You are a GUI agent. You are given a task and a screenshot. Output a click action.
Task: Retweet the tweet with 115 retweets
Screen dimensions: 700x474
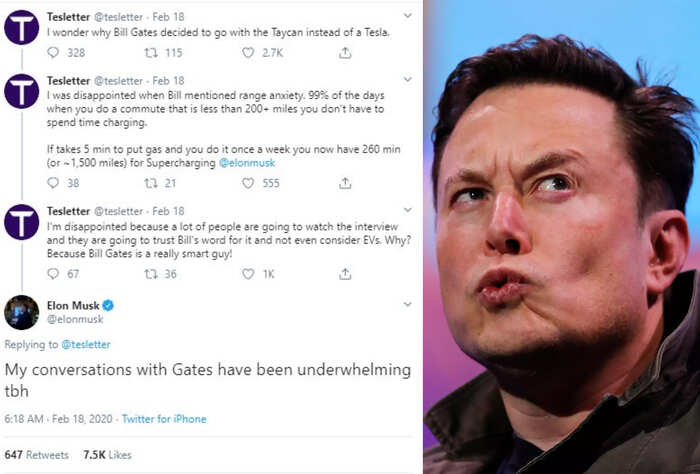(x=151, y=53)
